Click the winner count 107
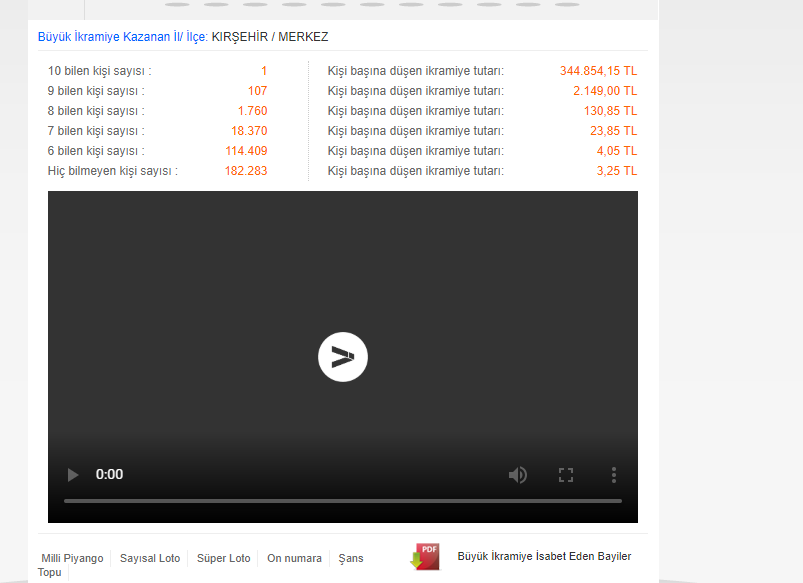 [x=258, y=91]
